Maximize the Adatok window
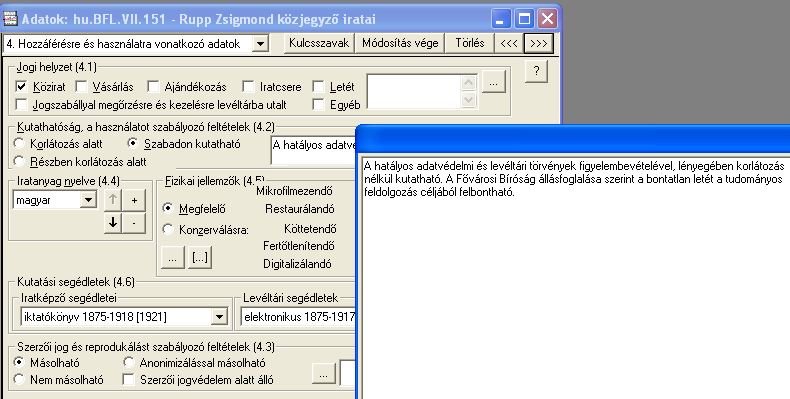This screenshot has width=790, height=399. click(x=524, y=19)
